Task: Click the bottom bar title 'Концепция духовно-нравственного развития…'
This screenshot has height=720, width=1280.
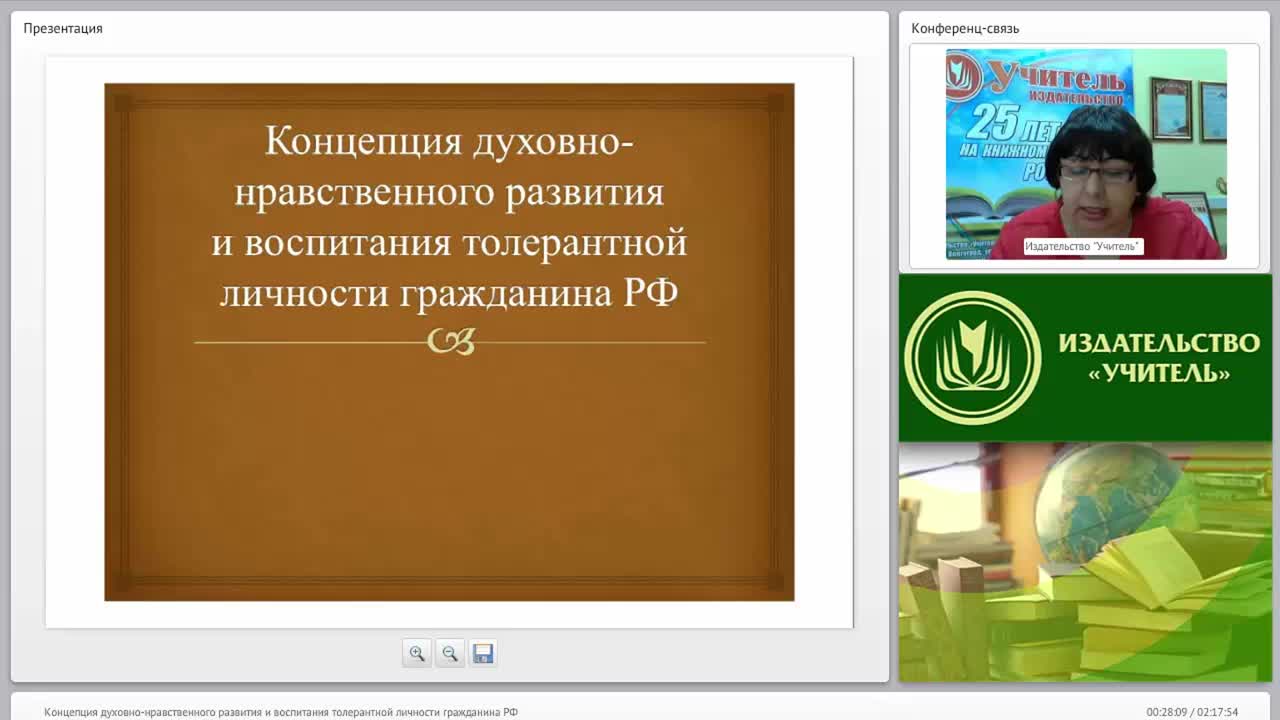Action: pos(281,712)
